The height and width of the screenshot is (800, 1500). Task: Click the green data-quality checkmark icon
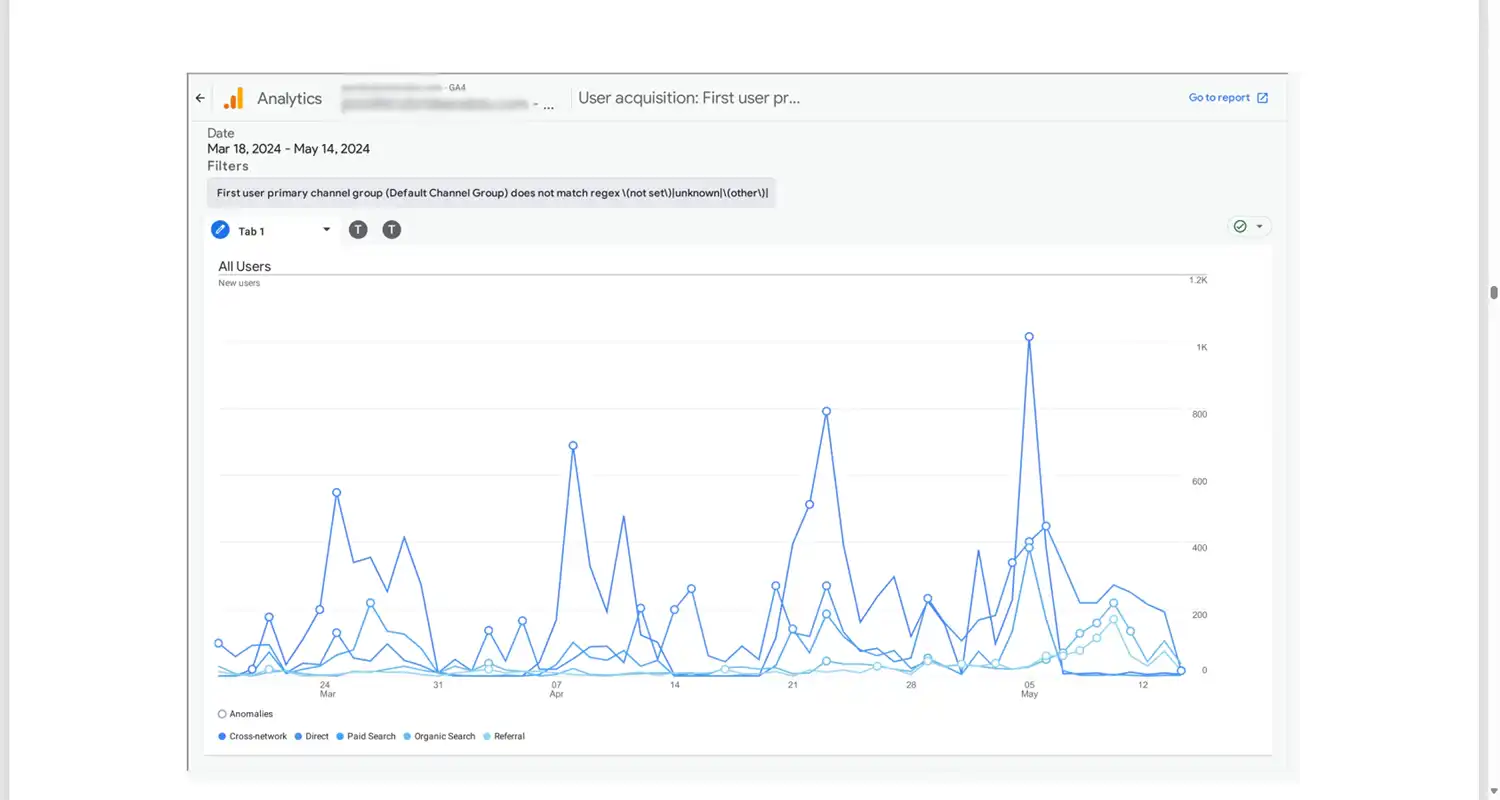tap(1240, 226)
